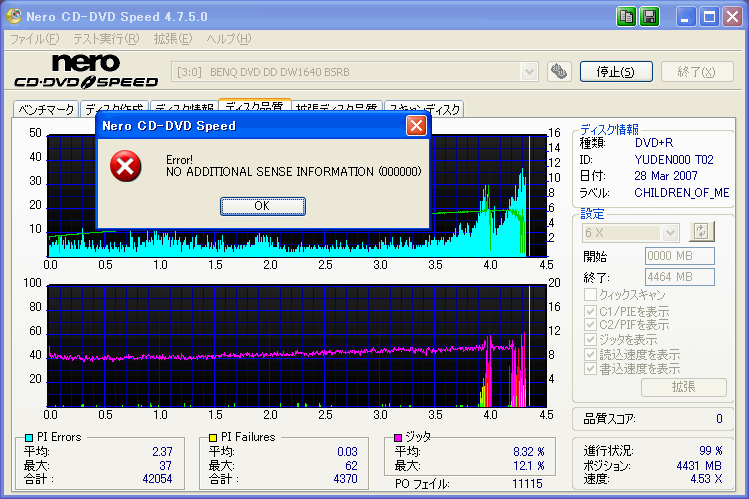Click the label value CHILDREN_OF_ME

pyautogui.click(x=682, y=193)
